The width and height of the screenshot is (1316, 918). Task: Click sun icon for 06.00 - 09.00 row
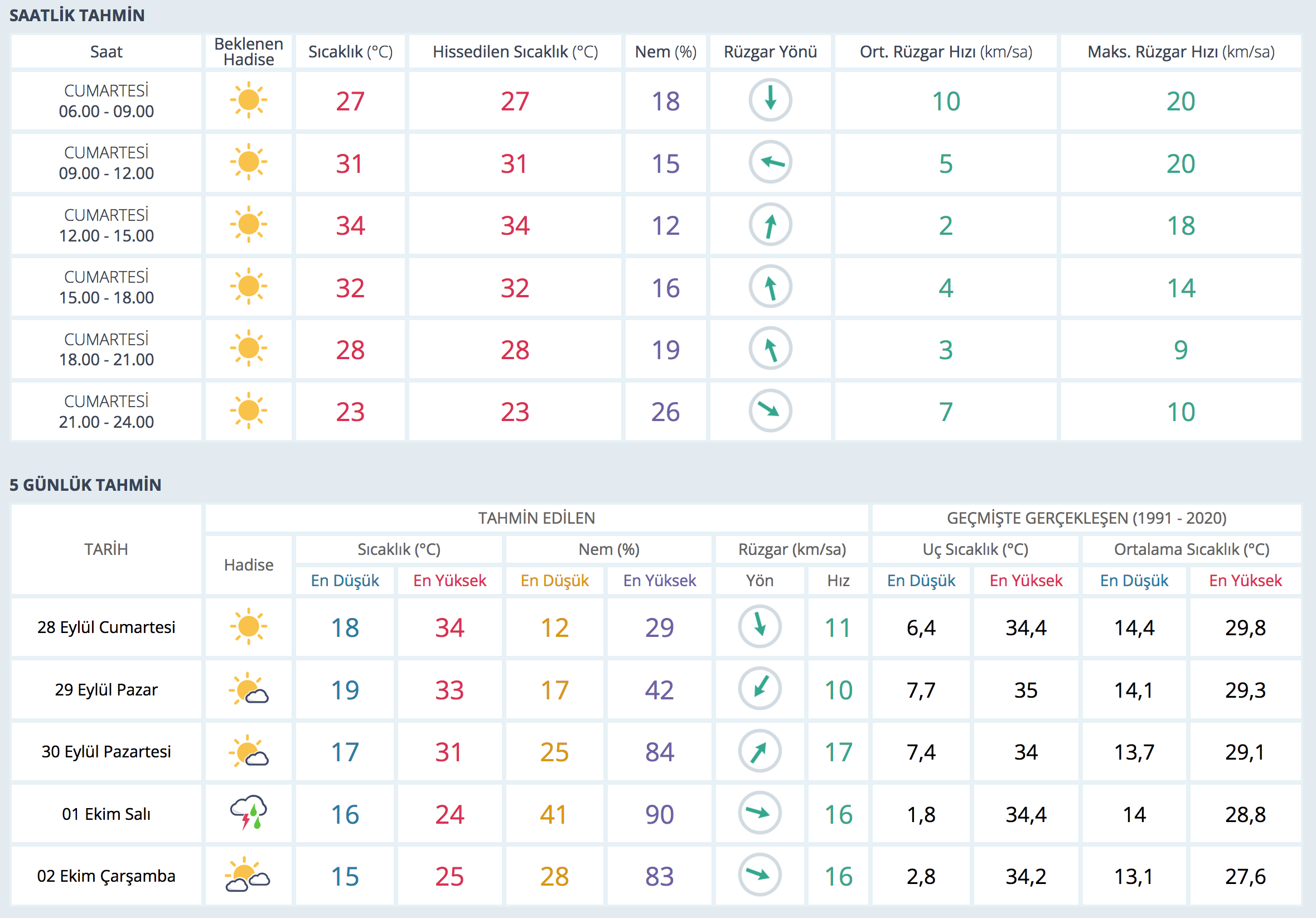click(x=248, y=100)
